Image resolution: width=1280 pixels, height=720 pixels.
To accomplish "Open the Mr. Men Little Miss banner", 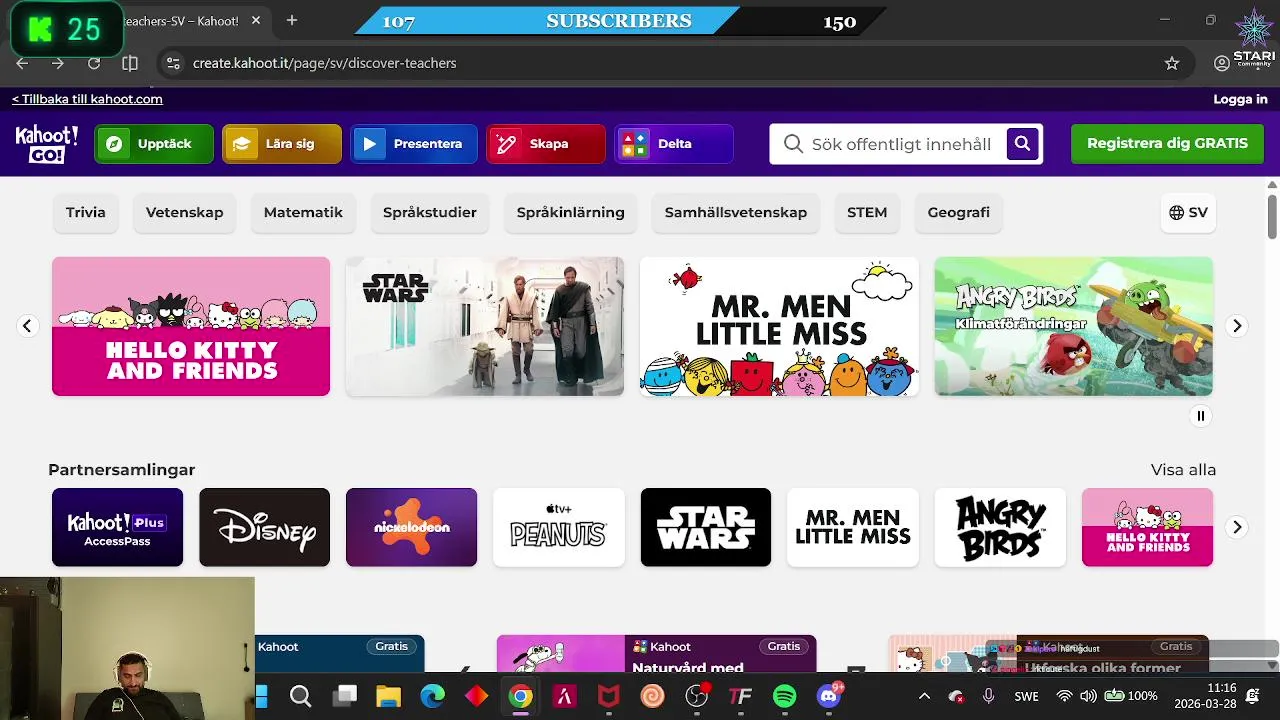I will [779, 326].
